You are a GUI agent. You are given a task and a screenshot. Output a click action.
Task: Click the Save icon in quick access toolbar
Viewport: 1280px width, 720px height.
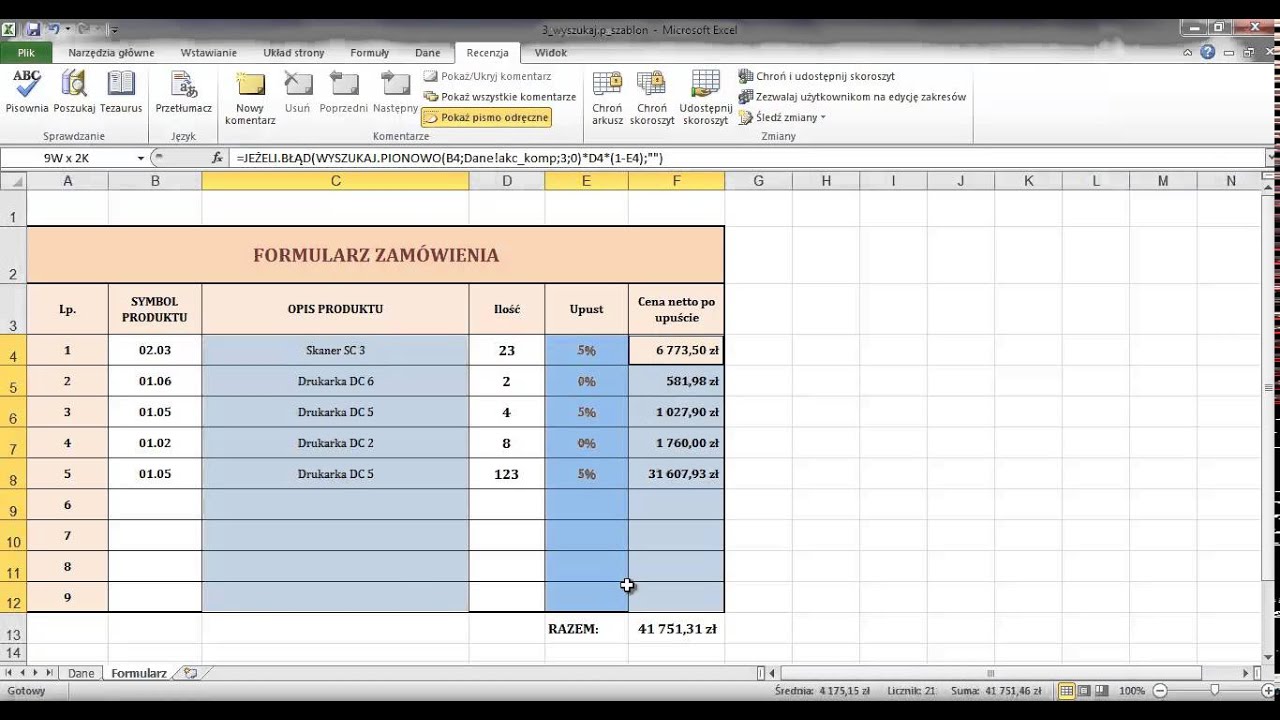tap(34, 30)
